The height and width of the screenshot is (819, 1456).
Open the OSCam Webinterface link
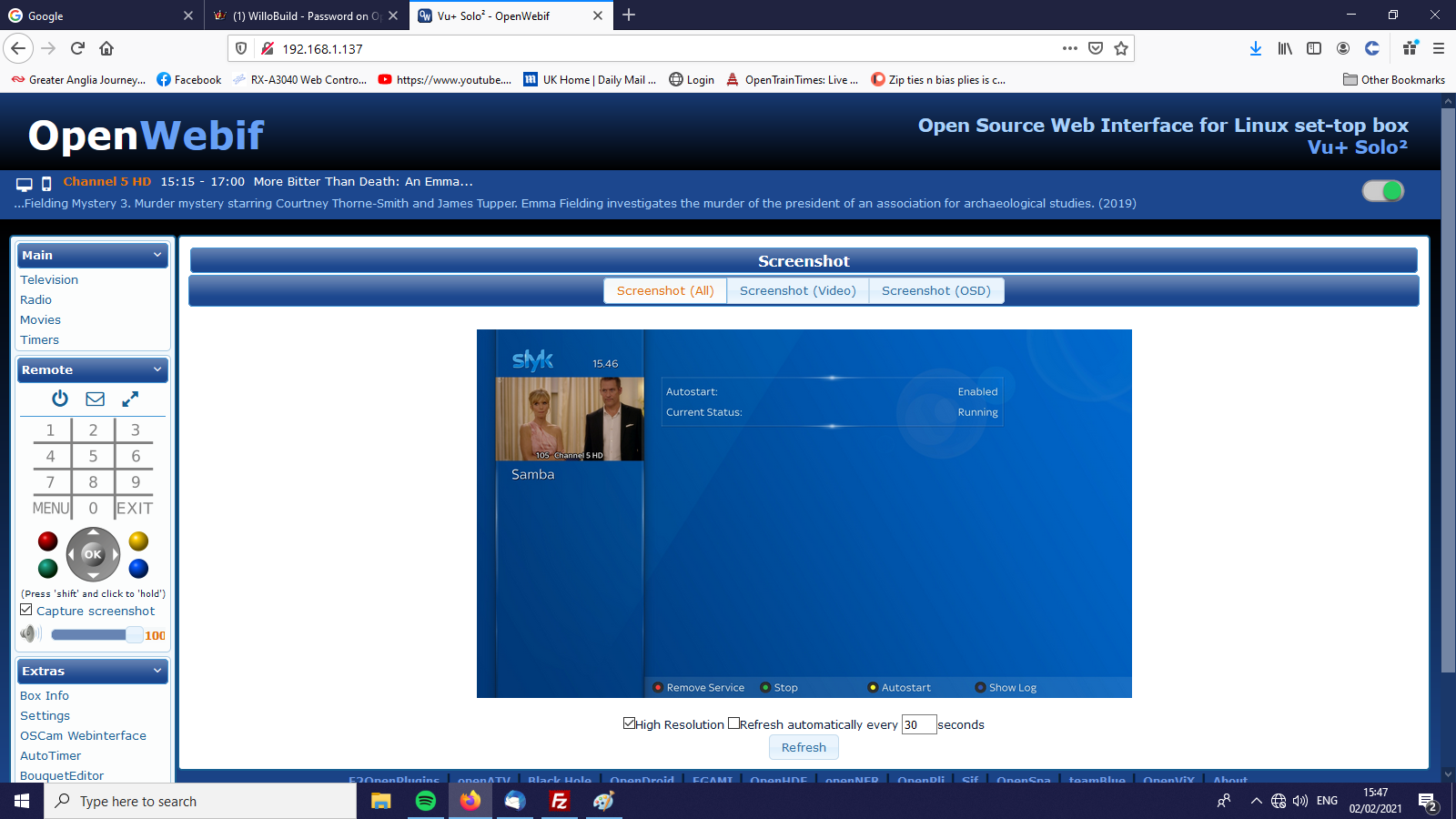point(83,735)
